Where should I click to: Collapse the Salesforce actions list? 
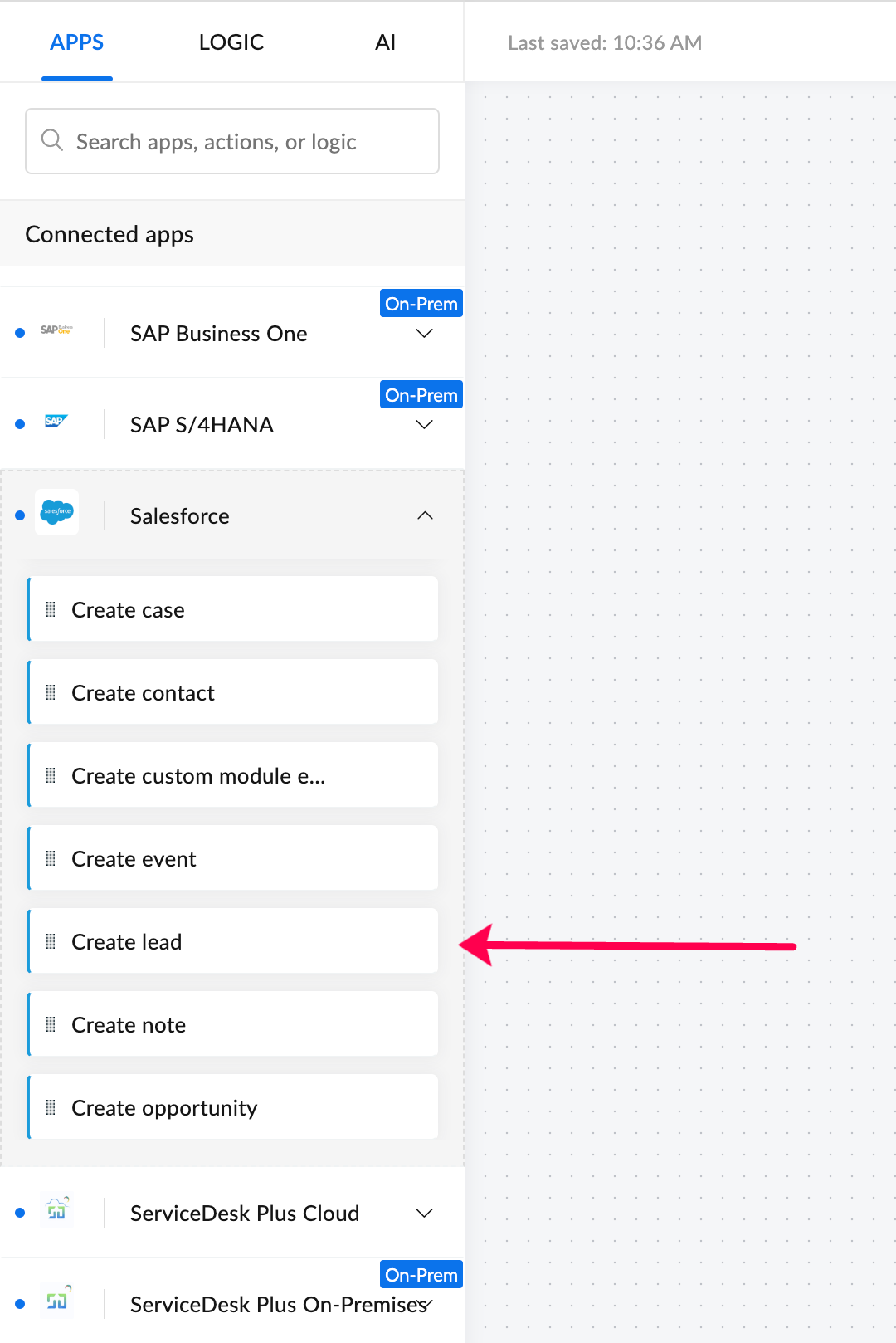click(425, 515)
